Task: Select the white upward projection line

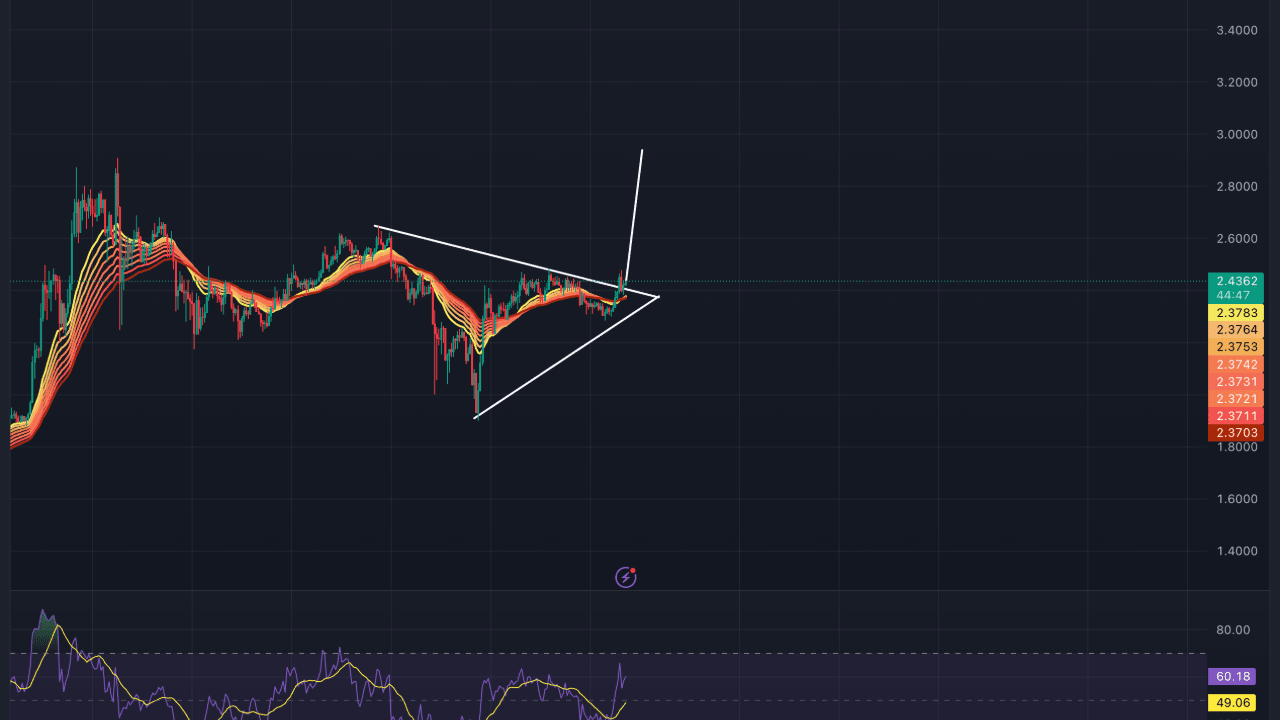Action: click(x=634, y=216)
